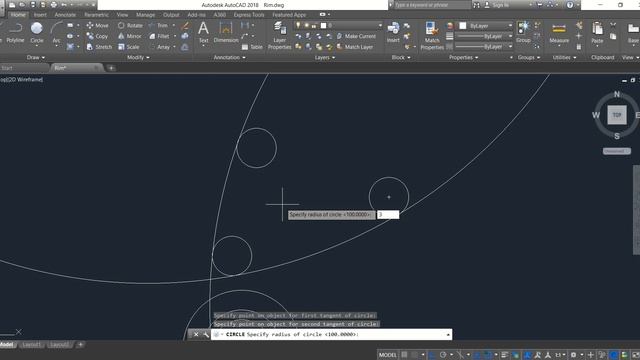Screen dimensions: 640x360
Task: Toggle lineweight display in status bar
Action: [x=504, y=355]
